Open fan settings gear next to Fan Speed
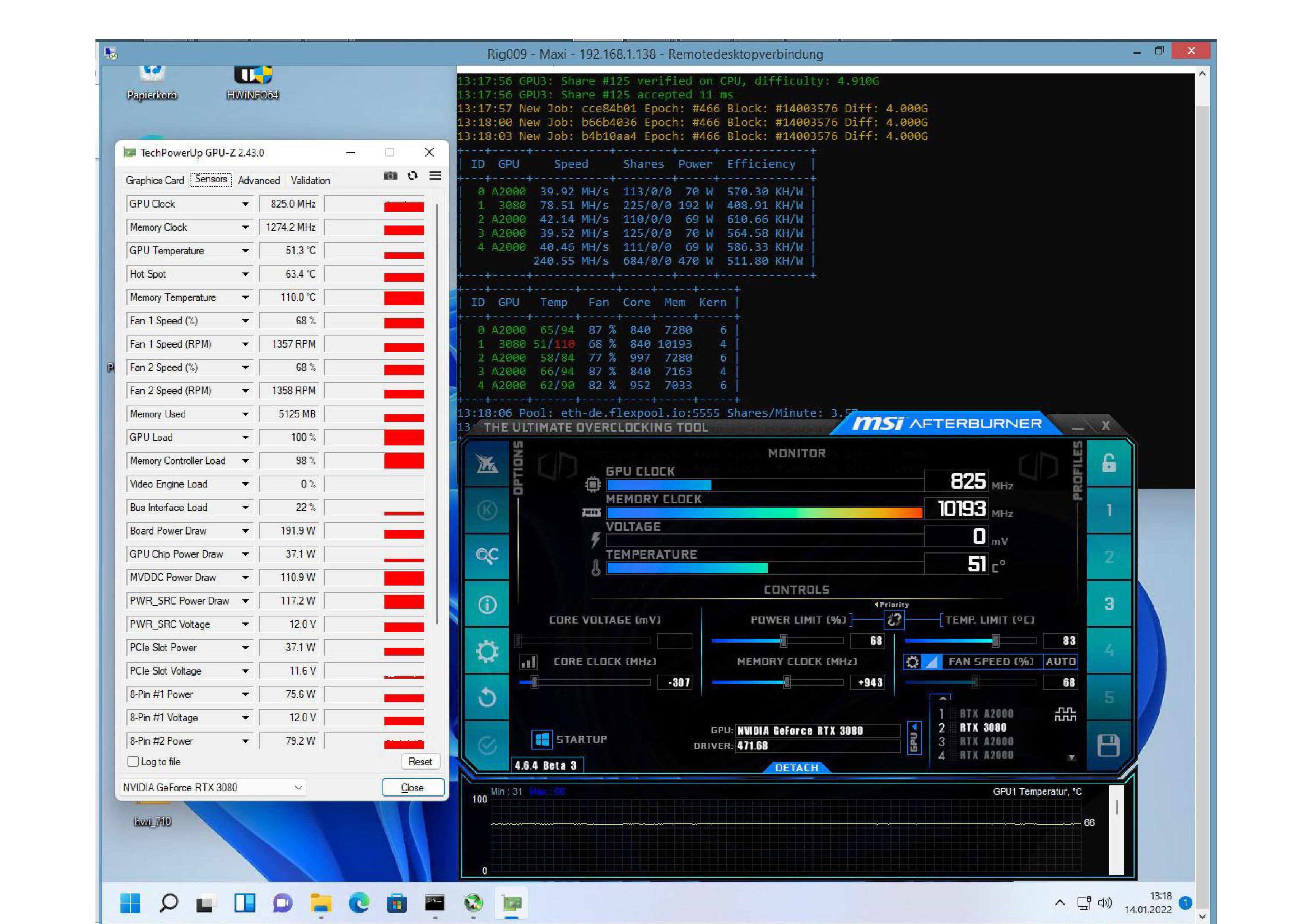Image resolution: width=1308 pixels, height=924 pixels. point(912,662)
